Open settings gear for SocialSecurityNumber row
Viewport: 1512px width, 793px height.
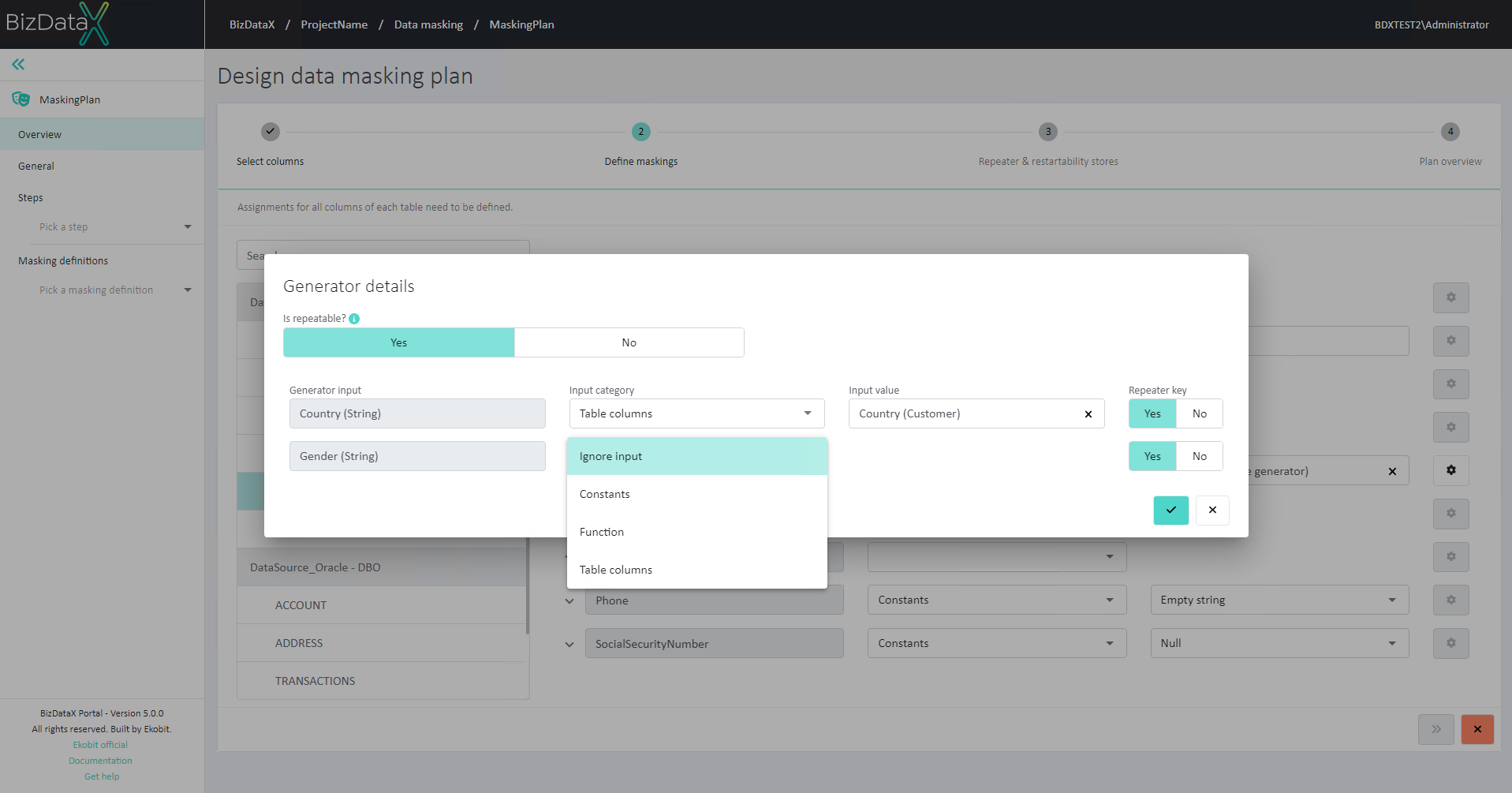pyautogui.click(x=1451, y=643)
